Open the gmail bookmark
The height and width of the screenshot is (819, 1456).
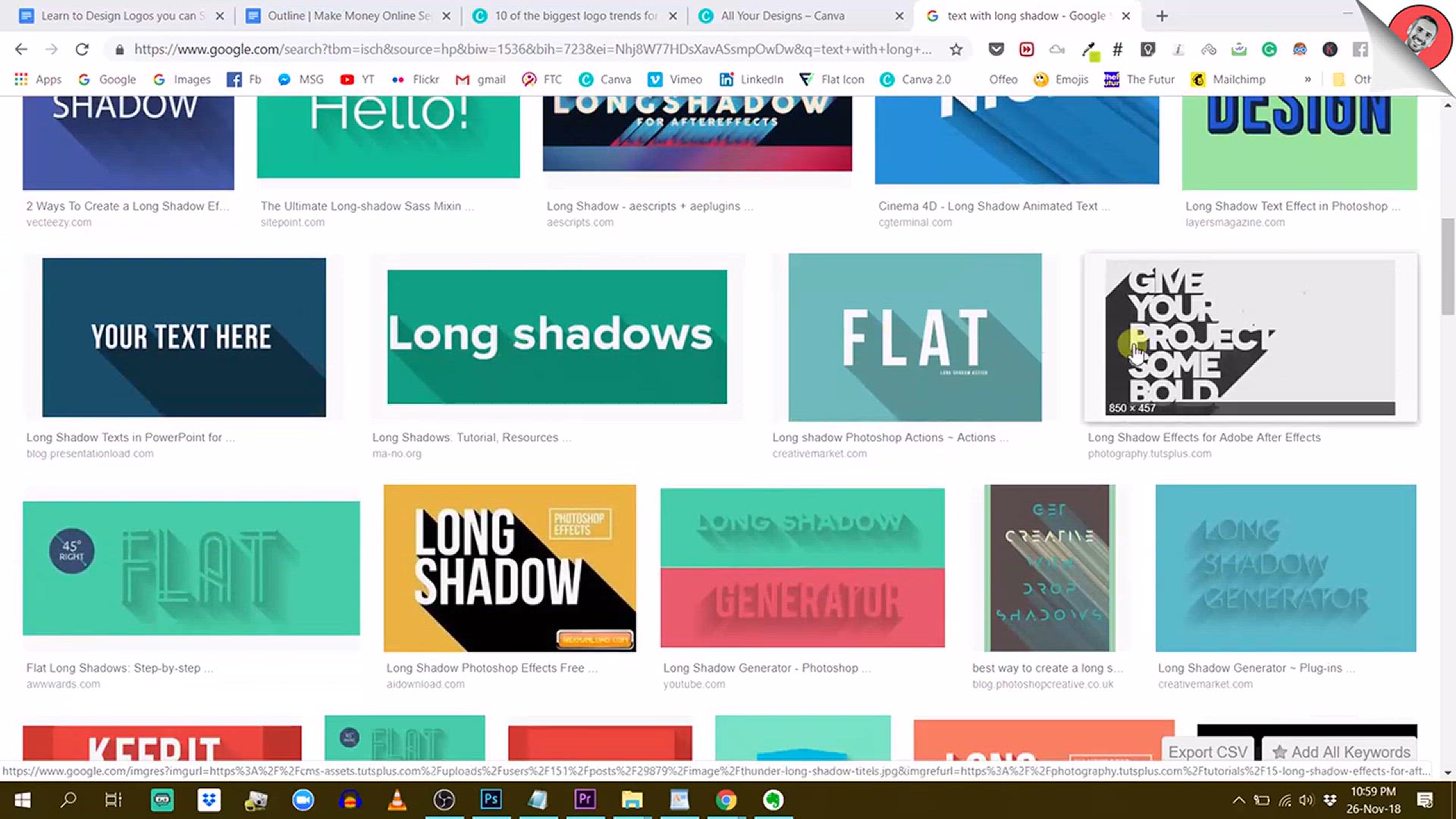tap(480, 79)
